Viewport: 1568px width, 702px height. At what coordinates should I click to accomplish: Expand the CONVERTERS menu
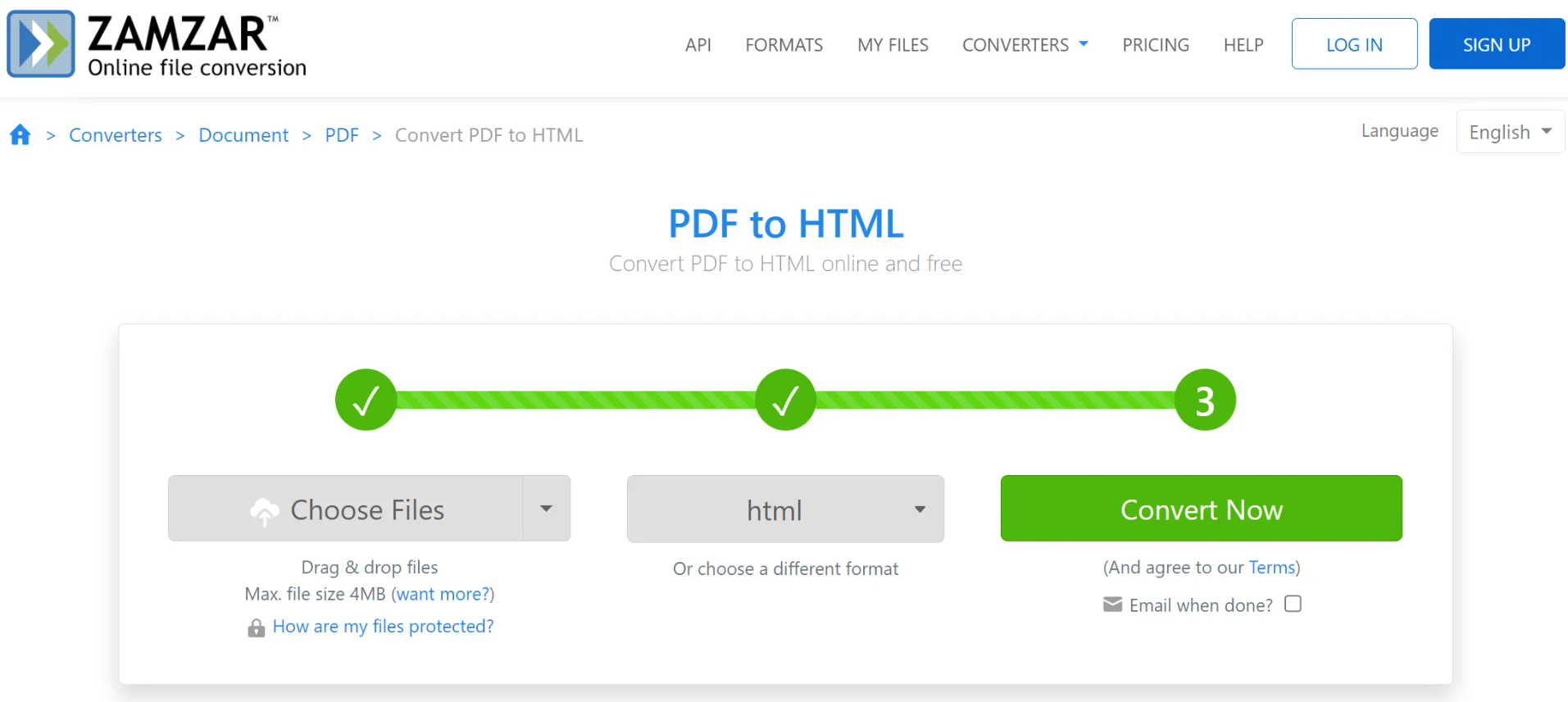click(1025, 45)
